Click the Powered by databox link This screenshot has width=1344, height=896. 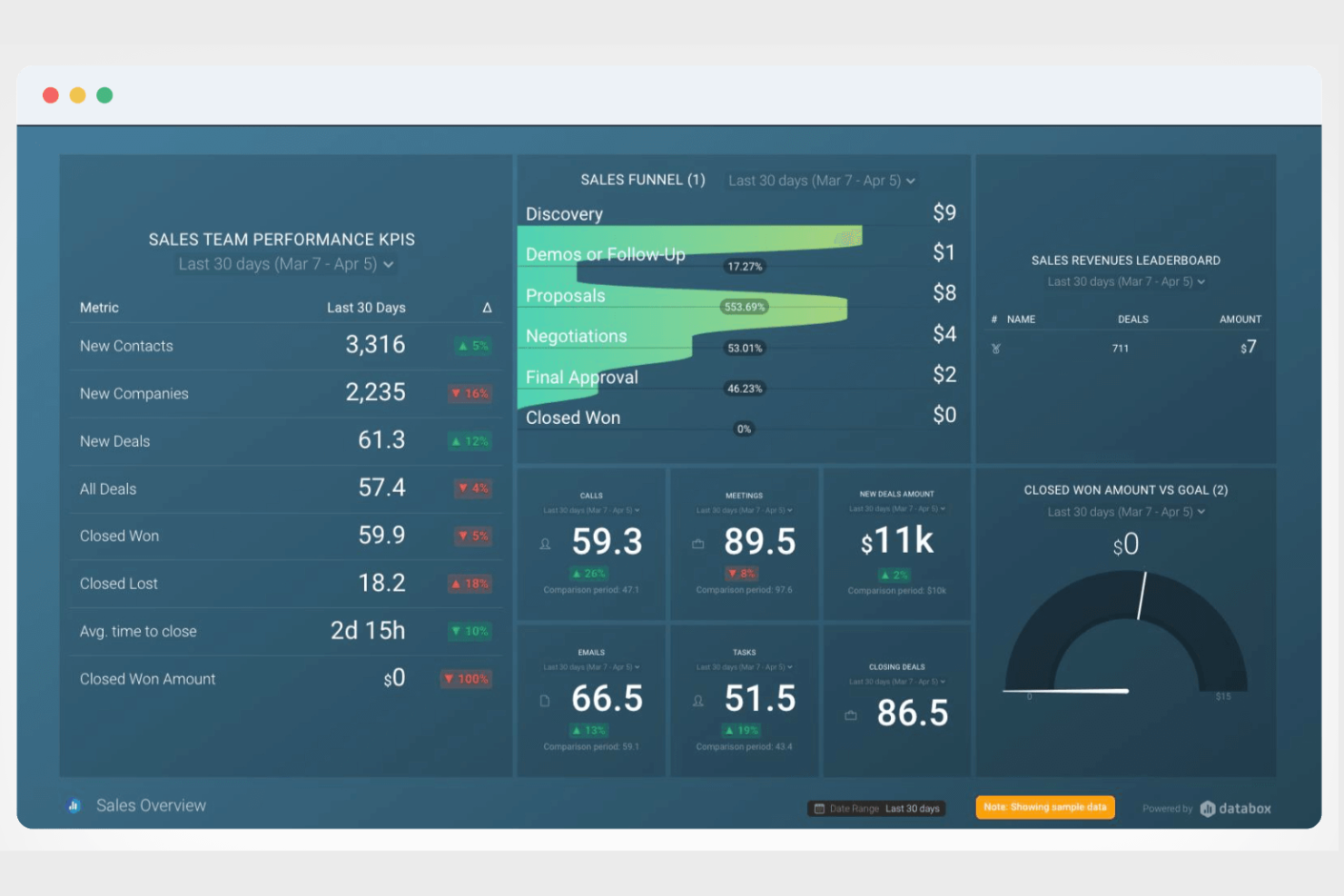(1205, 808)
